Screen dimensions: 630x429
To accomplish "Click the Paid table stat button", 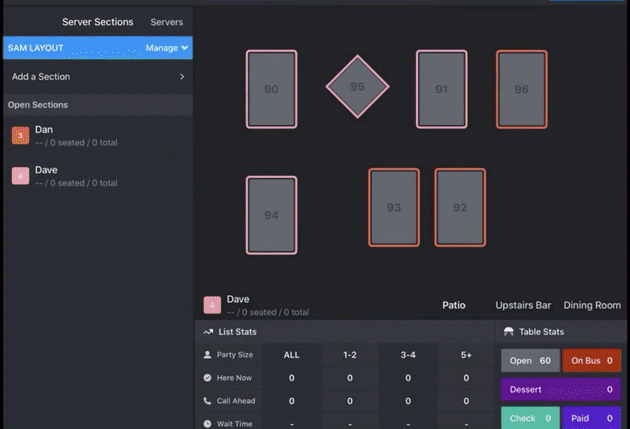I will point(592,418).
